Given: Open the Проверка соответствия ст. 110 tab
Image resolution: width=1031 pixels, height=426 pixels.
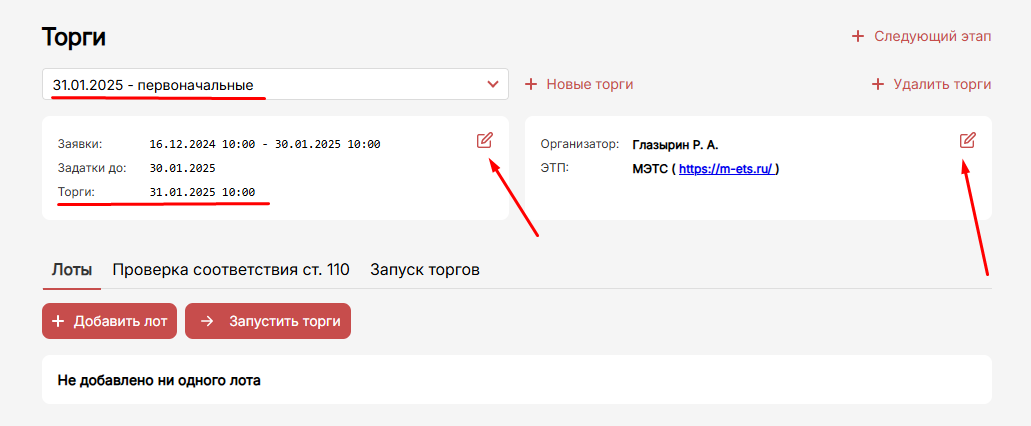Looking at the screenshot, I should click(x=231, y=270).
